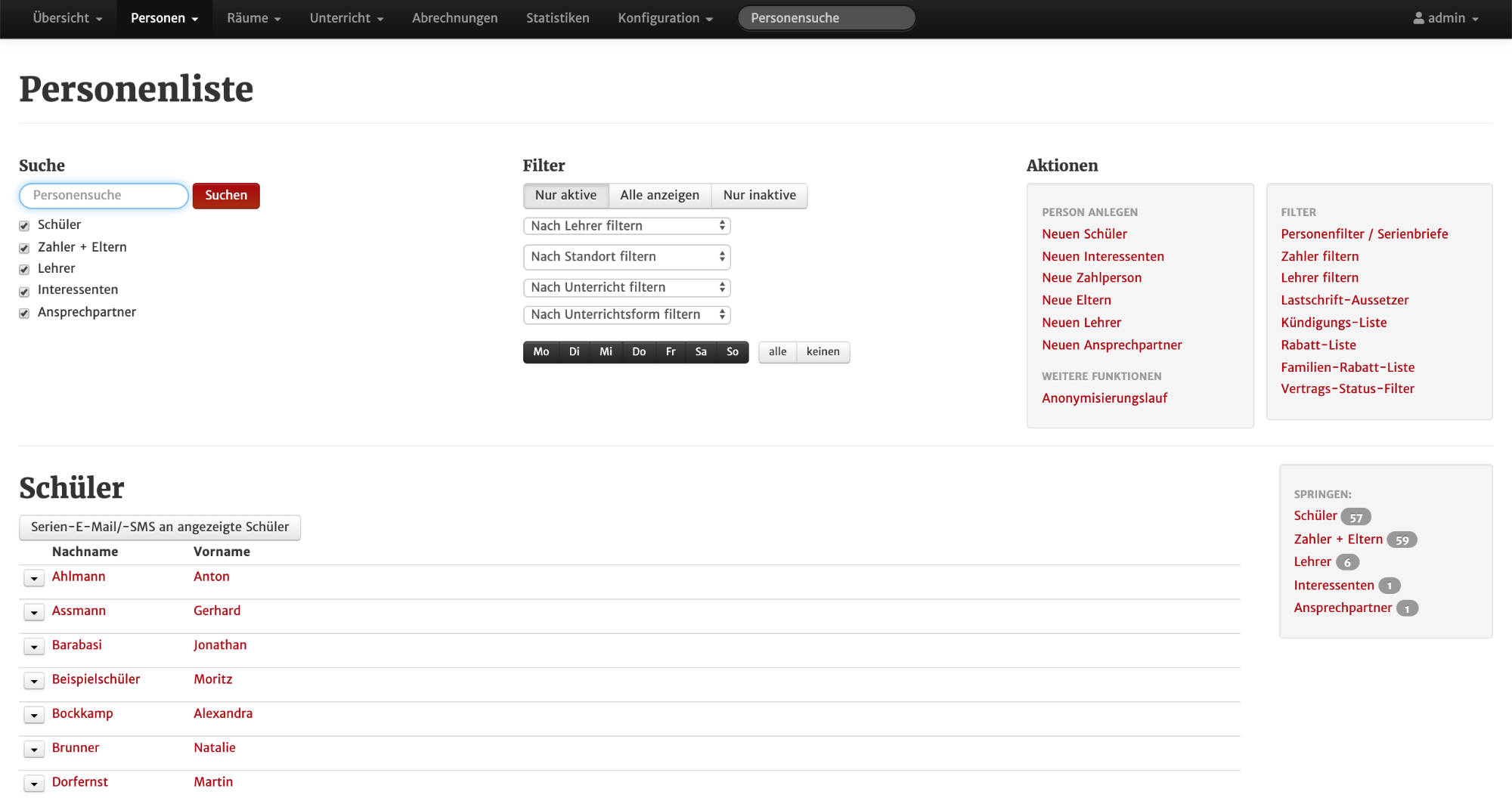Screen dimensions: 1512x804
Task: Click Neuen Schüler link
Action: (1084, 234)
